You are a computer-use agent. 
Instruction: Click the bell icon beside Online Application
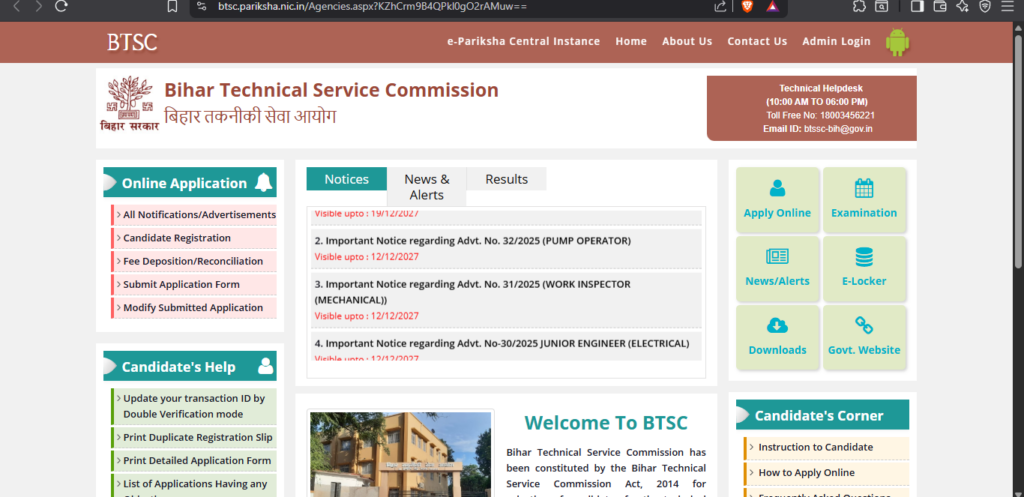(x=264, y=182)
